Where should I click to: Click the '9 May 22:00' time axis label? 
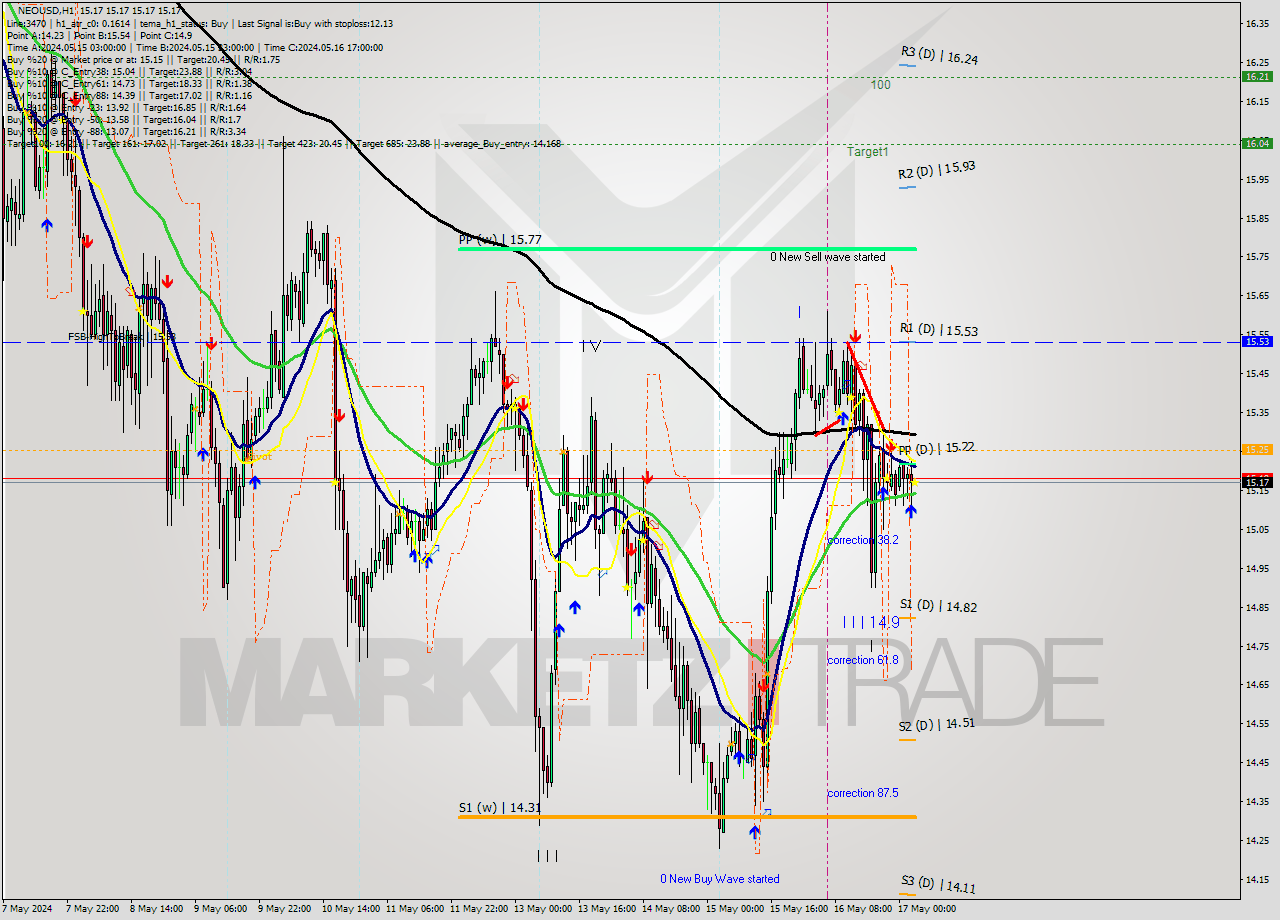click(x=285, y=909)
